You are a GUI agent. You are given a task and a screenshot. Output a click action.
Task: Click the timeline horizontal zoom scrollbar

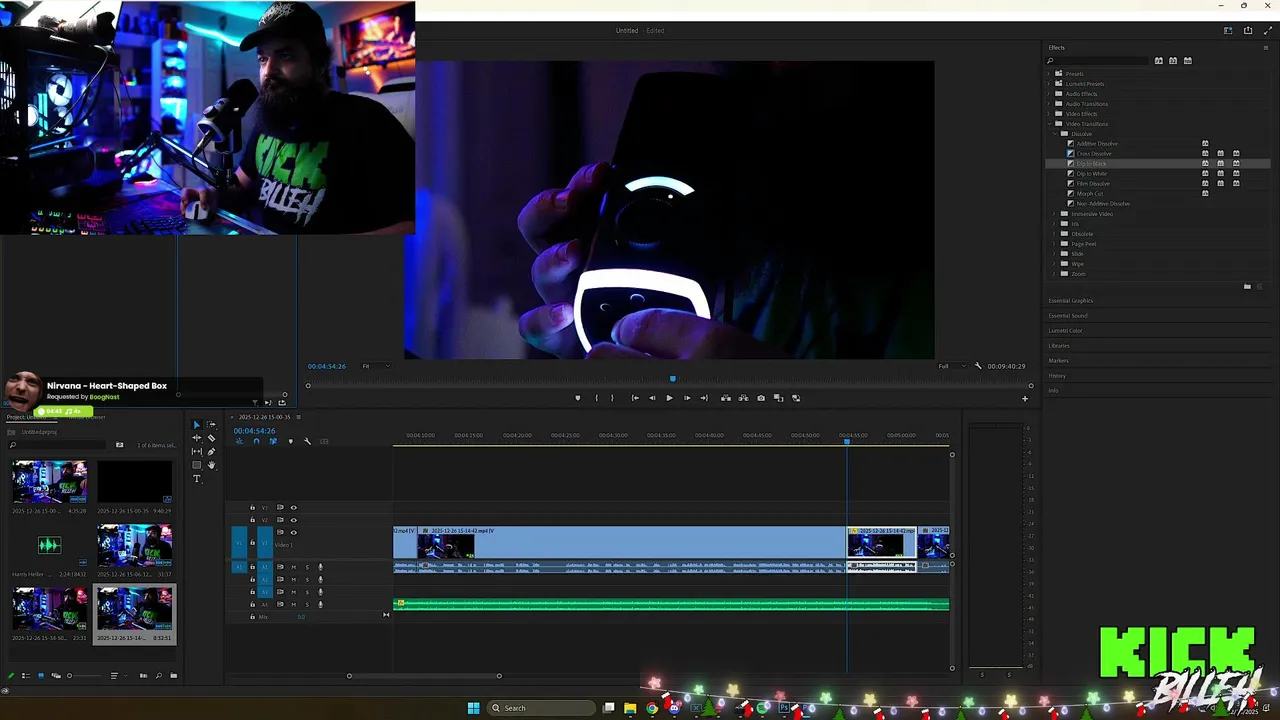(x=424, y=676)
